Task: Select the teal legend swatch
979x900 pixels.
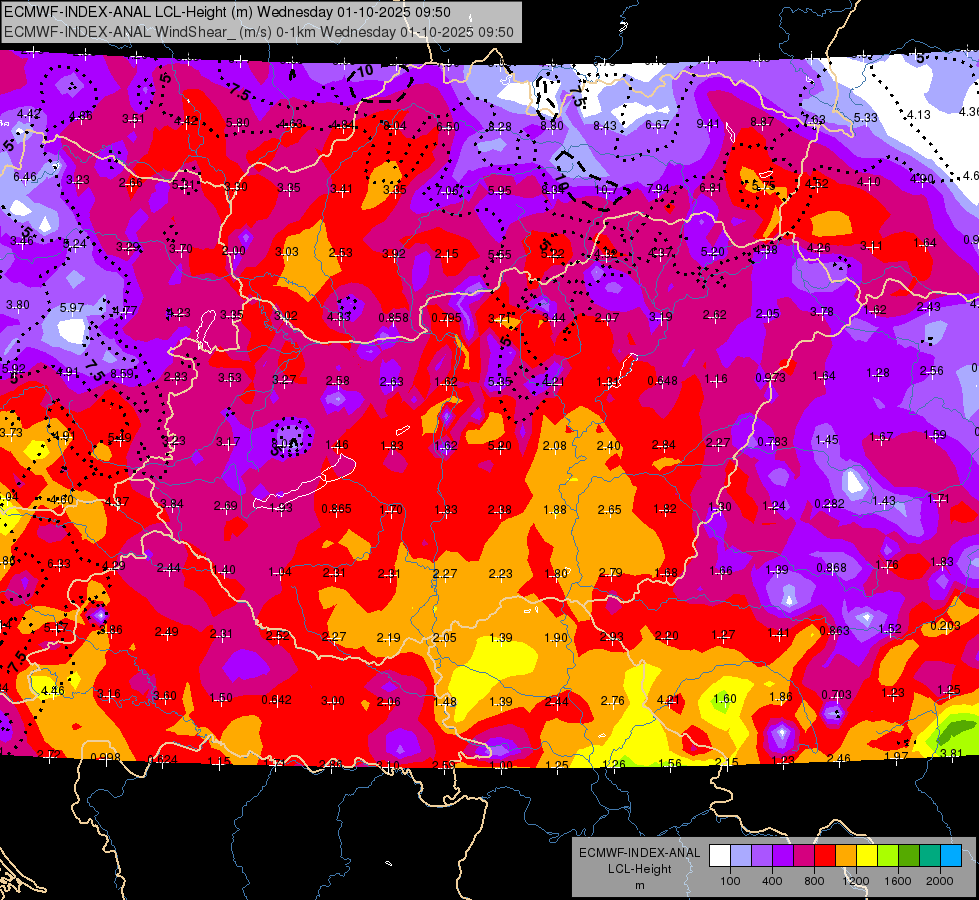Action: coord(930,855)
